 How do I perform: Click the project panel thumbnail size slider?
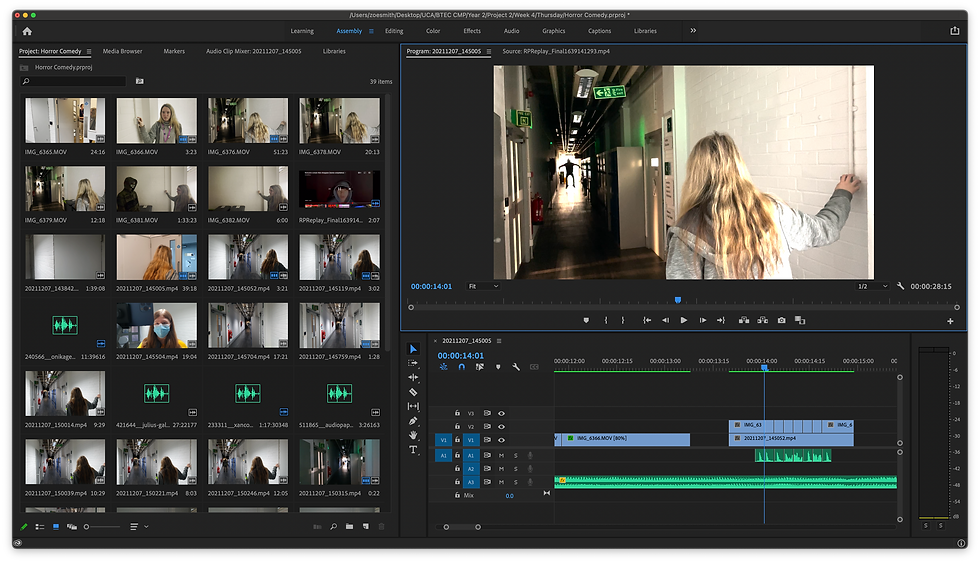coord(87,526)
